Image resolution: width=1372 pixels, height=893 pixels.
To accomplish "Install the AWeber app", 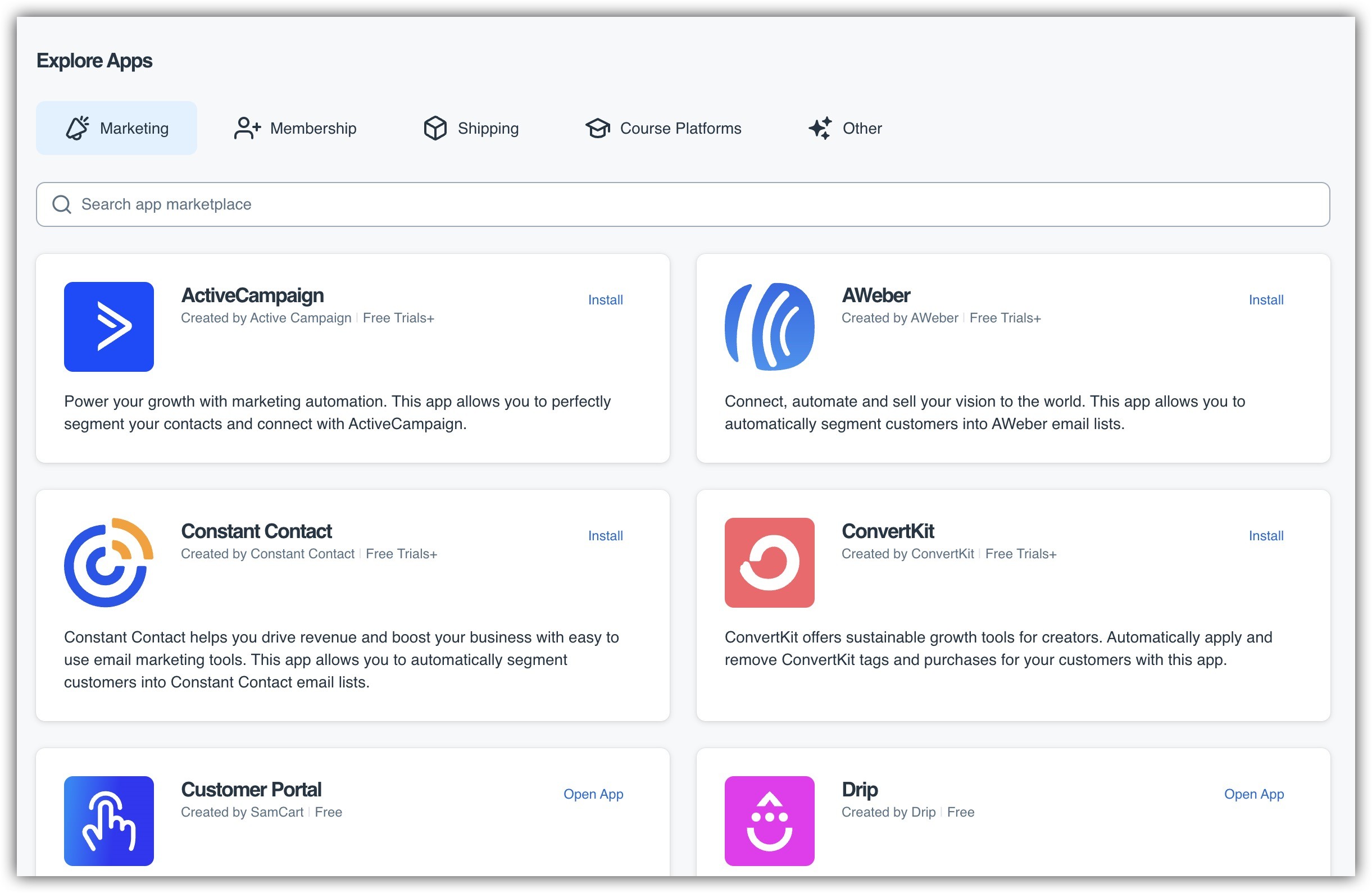I will (1265, 299).
